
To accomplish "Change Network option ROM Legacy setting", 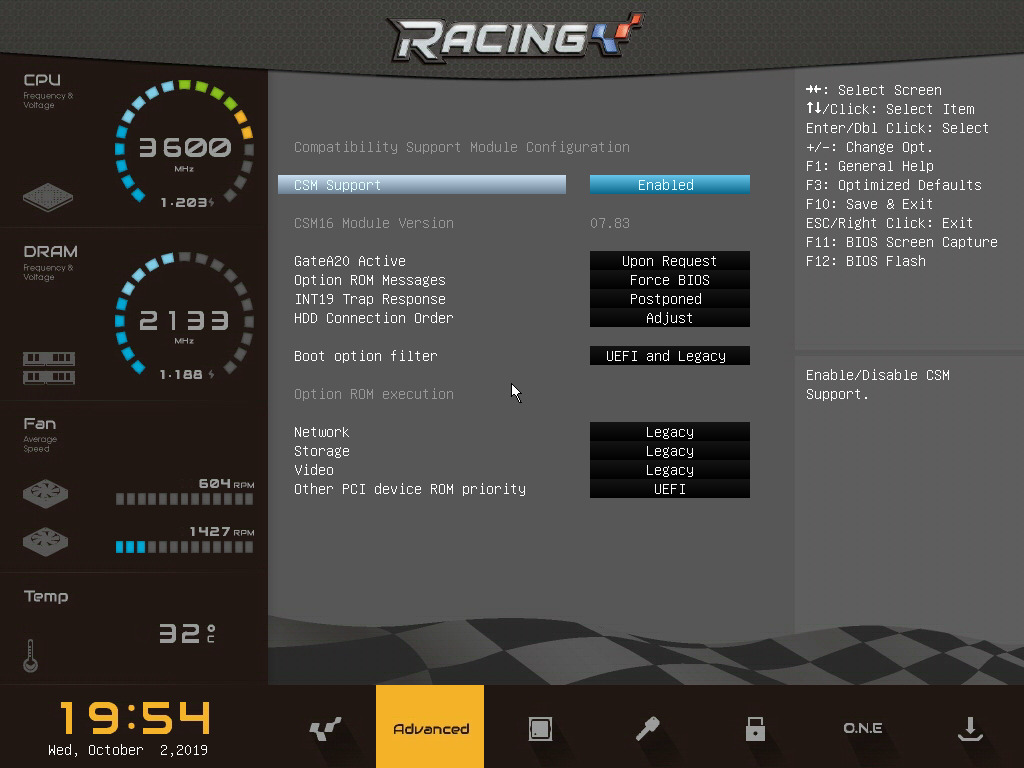I will (669, 432).
